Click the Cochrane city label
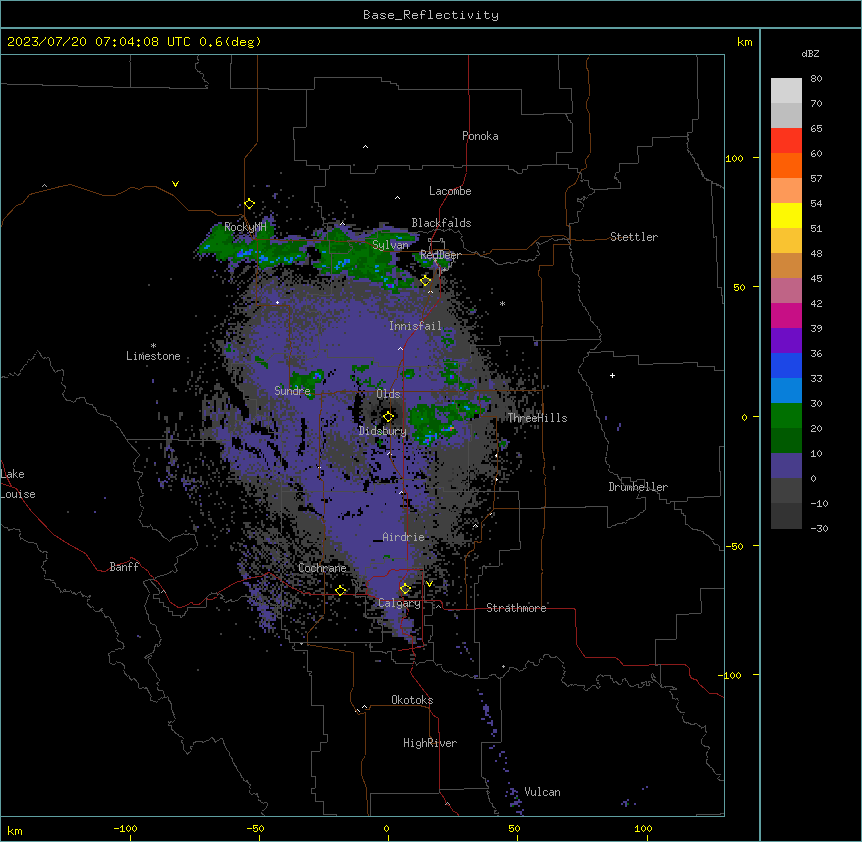The width and height of the screenshot is (862, 842). point(322,568)
